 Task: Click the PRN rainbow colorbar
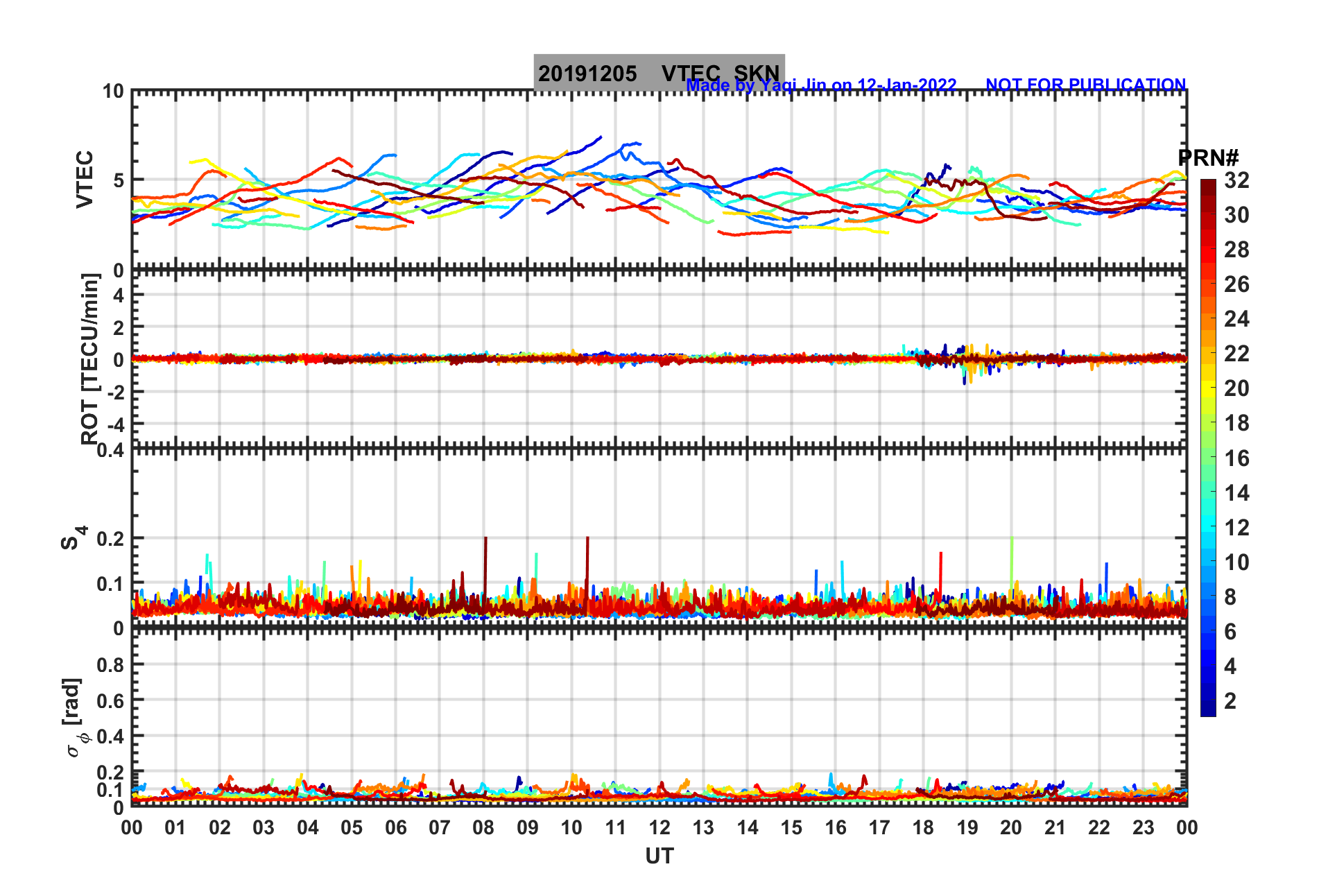[x=1208, y=448]
